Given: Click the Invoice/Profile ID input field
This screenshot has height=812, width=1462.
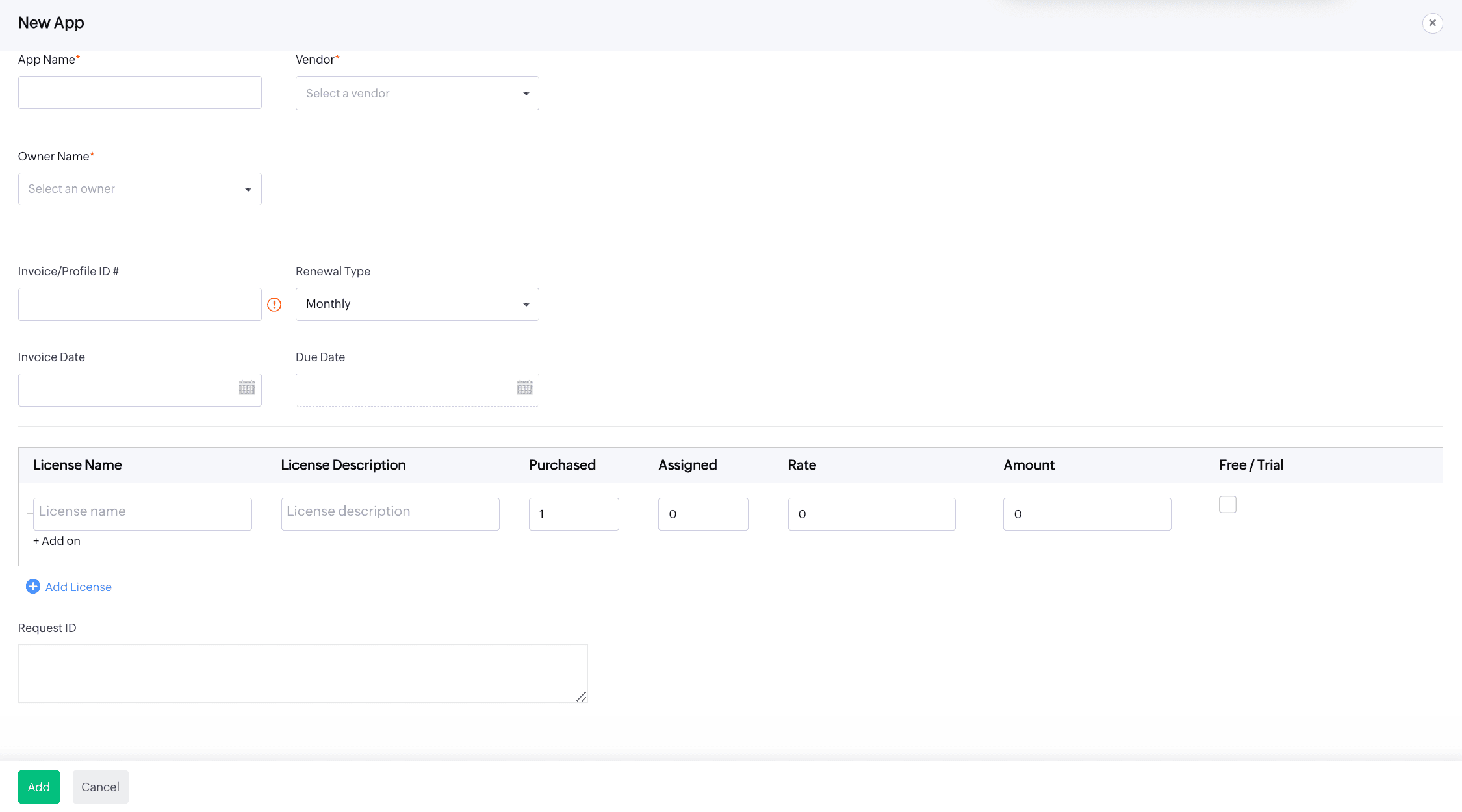Looking at the screenshot, I should tap(140, 305).
